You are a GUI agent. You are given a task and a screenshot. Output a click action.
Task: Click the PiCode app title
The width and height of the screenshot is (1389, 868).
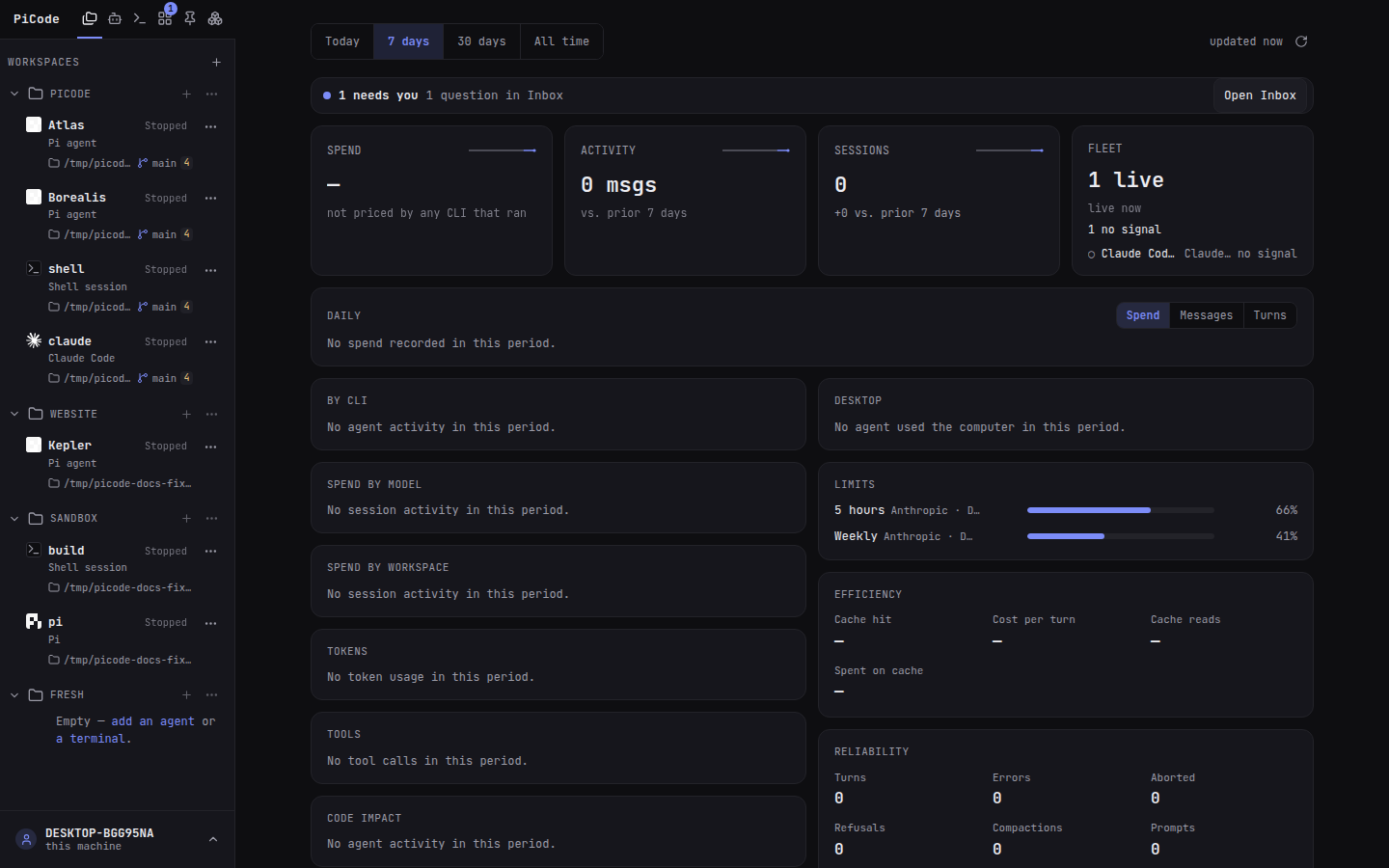[37, 18]
